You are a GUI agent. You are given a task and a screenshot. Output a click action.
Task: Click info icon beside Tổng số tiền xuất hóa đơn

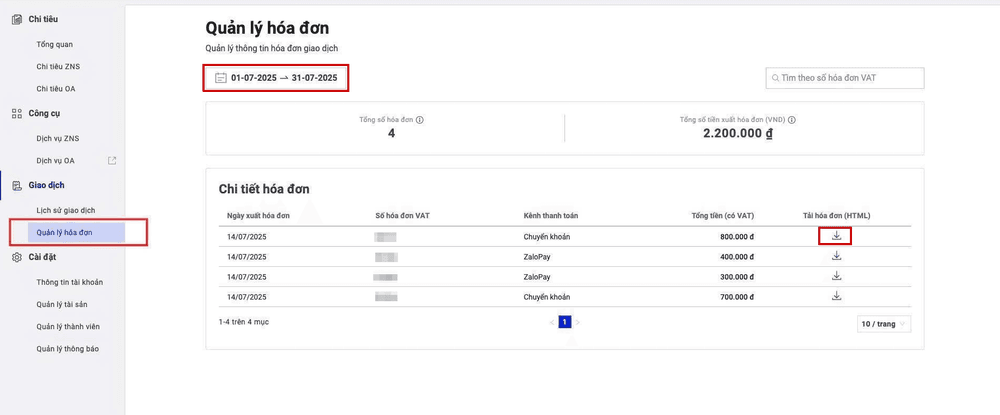tap(792, 120)
